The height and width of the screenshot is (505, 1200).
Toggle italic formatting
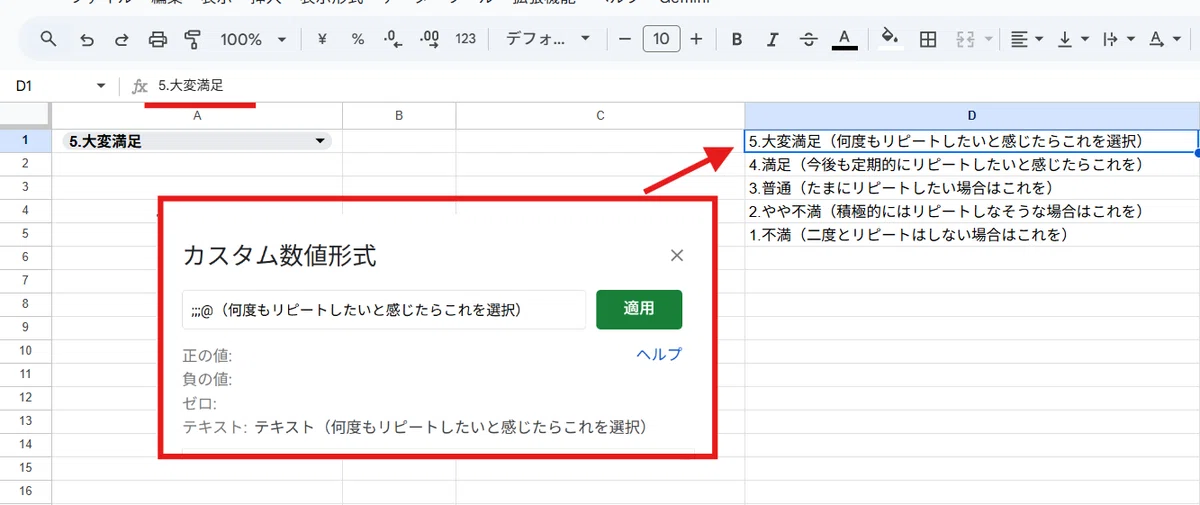click(772, 40)
